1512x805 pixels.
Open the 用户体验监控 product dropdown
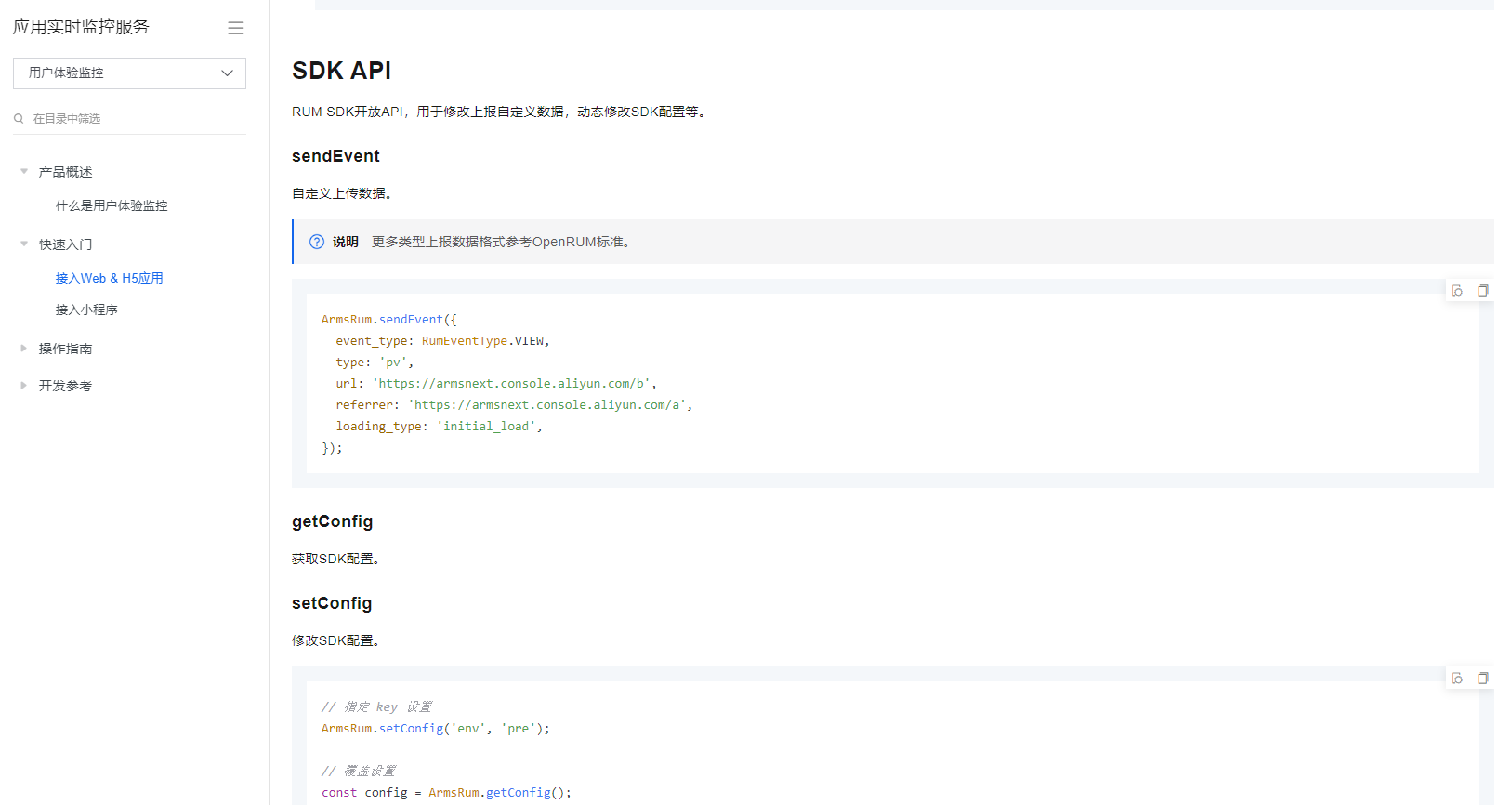[129, 73]
